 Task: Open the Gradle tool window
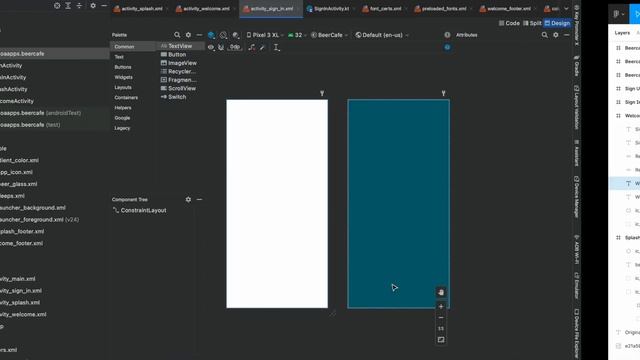pos(576,67)
